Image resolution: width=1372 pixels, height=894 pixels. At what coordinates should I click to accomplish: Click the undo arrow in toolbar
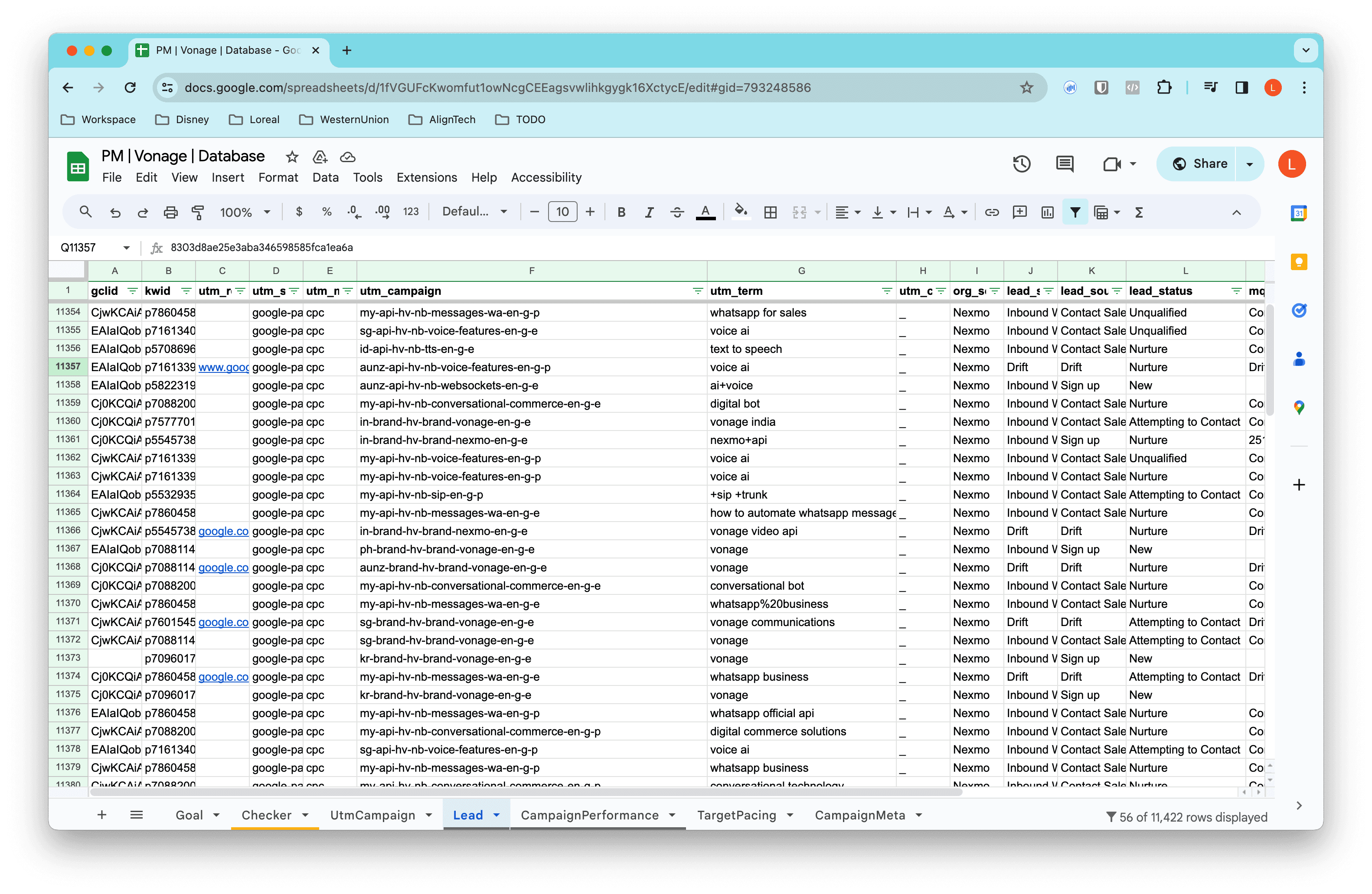point(115,212)
